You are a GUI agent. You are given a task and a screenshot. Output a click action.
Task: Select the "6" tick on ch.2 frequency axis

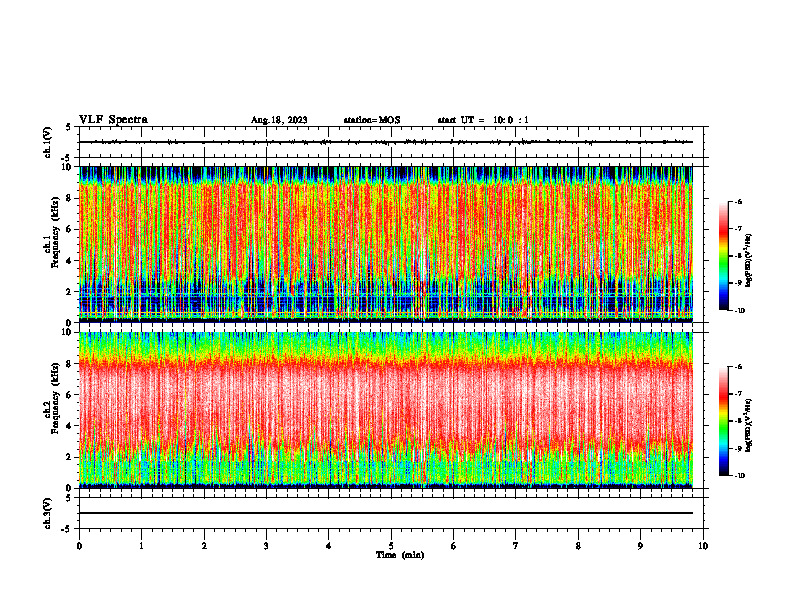tap(69, 395)
